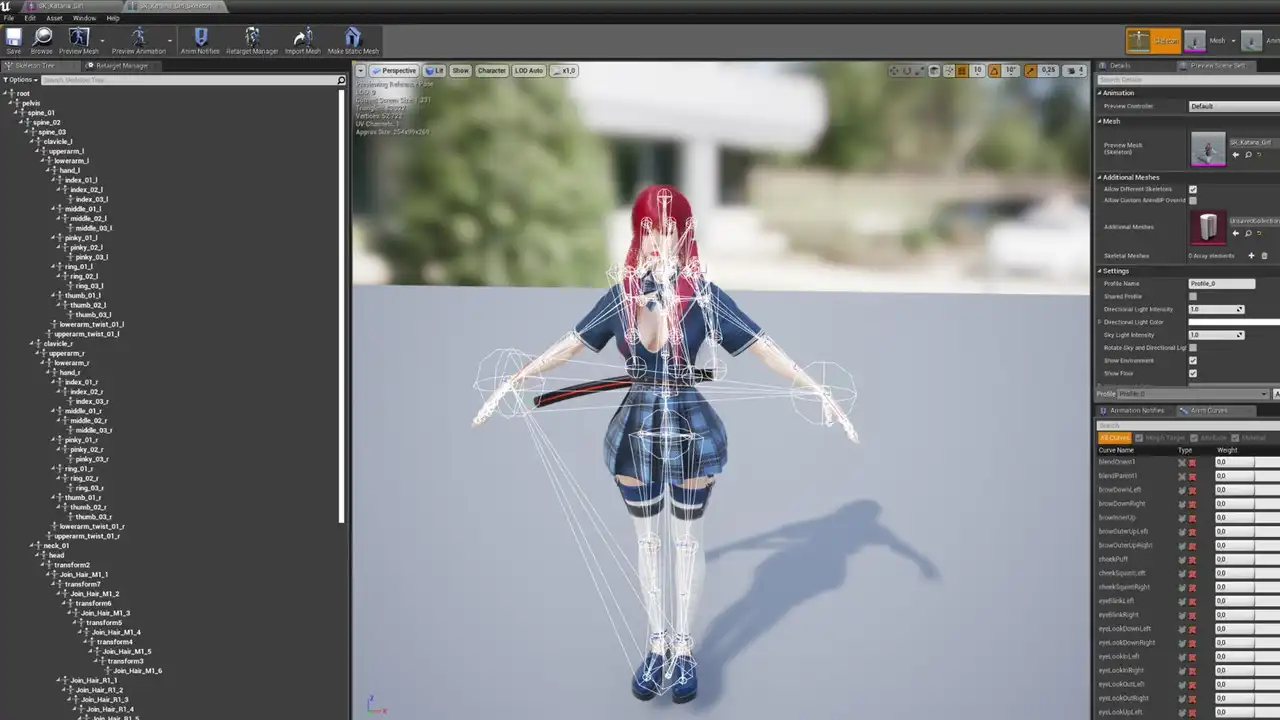
Task: Click the LOD Auto button
Action: tap(529, 71)
